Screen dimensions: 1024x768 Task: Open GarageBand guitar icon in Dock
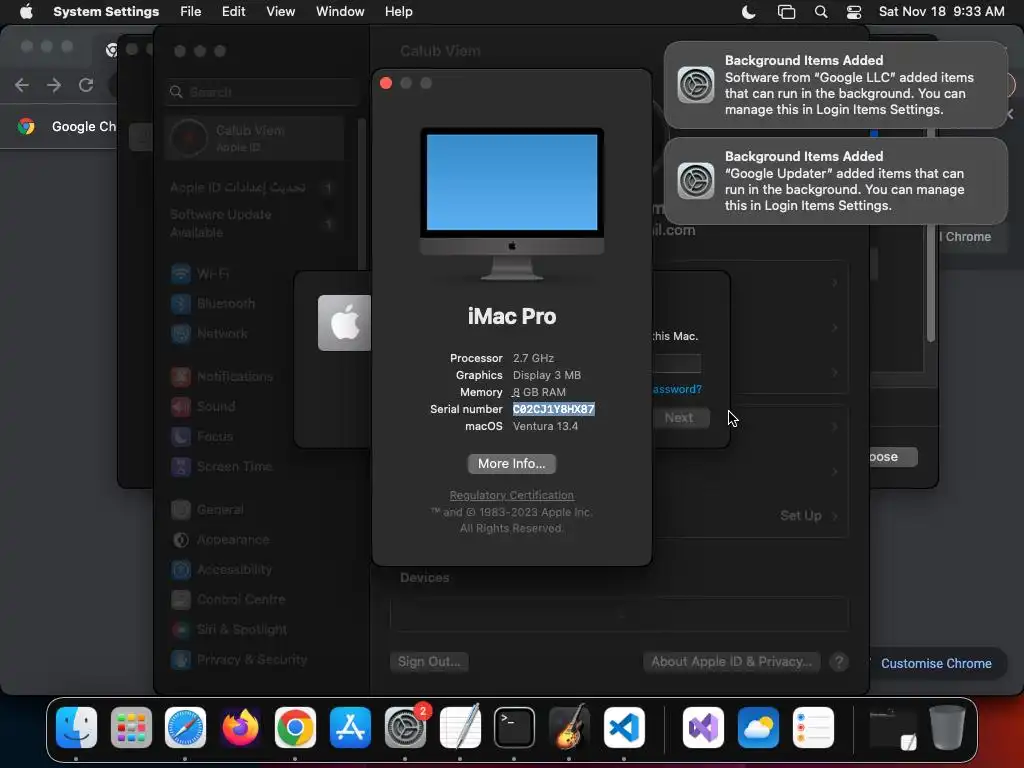569,727
